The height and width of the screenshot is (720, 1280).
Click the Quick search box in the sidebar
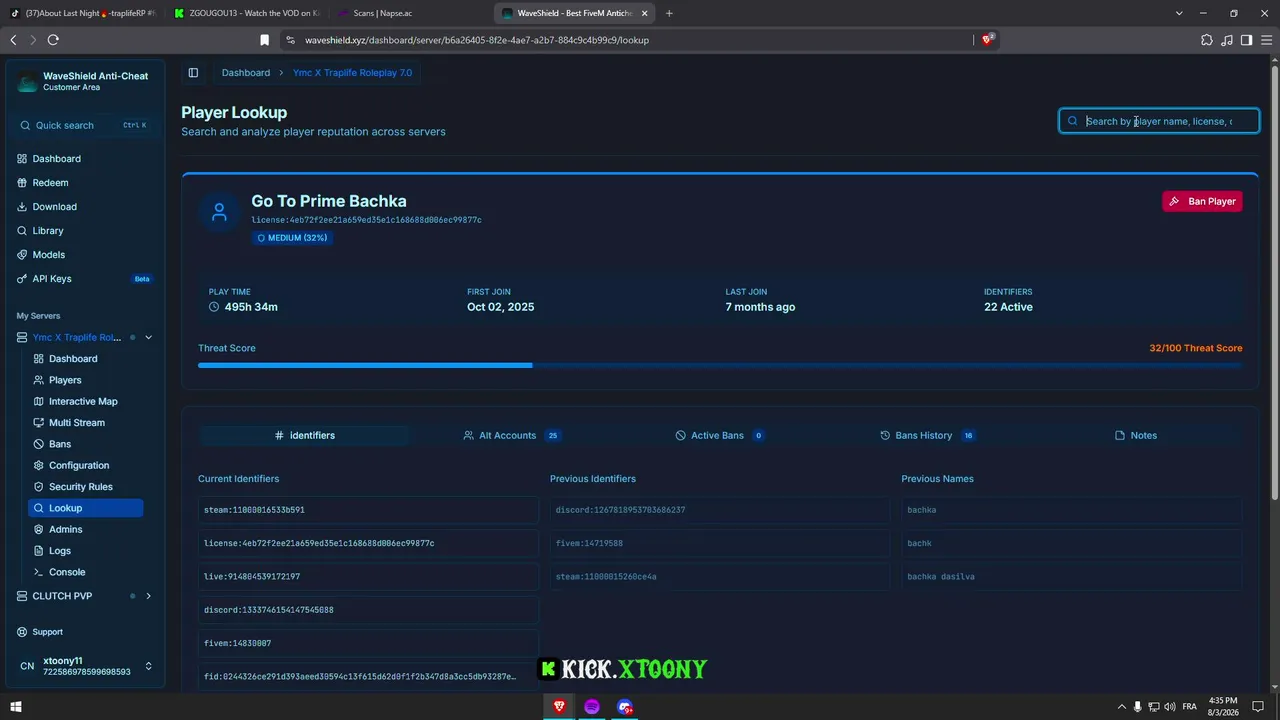(84, 125)
